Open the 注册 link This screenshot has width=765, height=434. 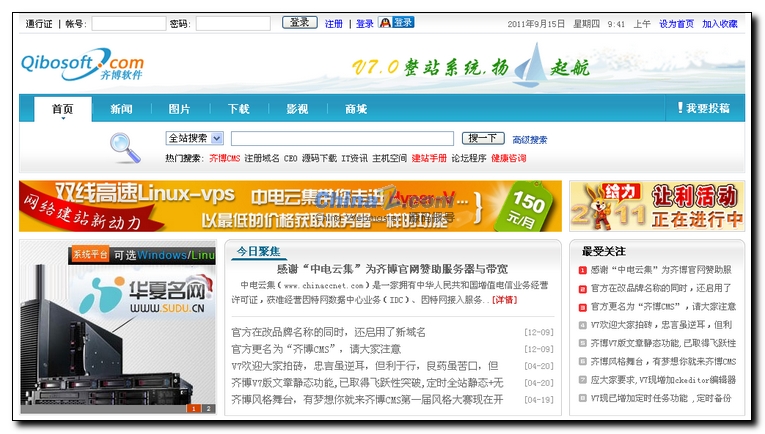tap(334, 23)
